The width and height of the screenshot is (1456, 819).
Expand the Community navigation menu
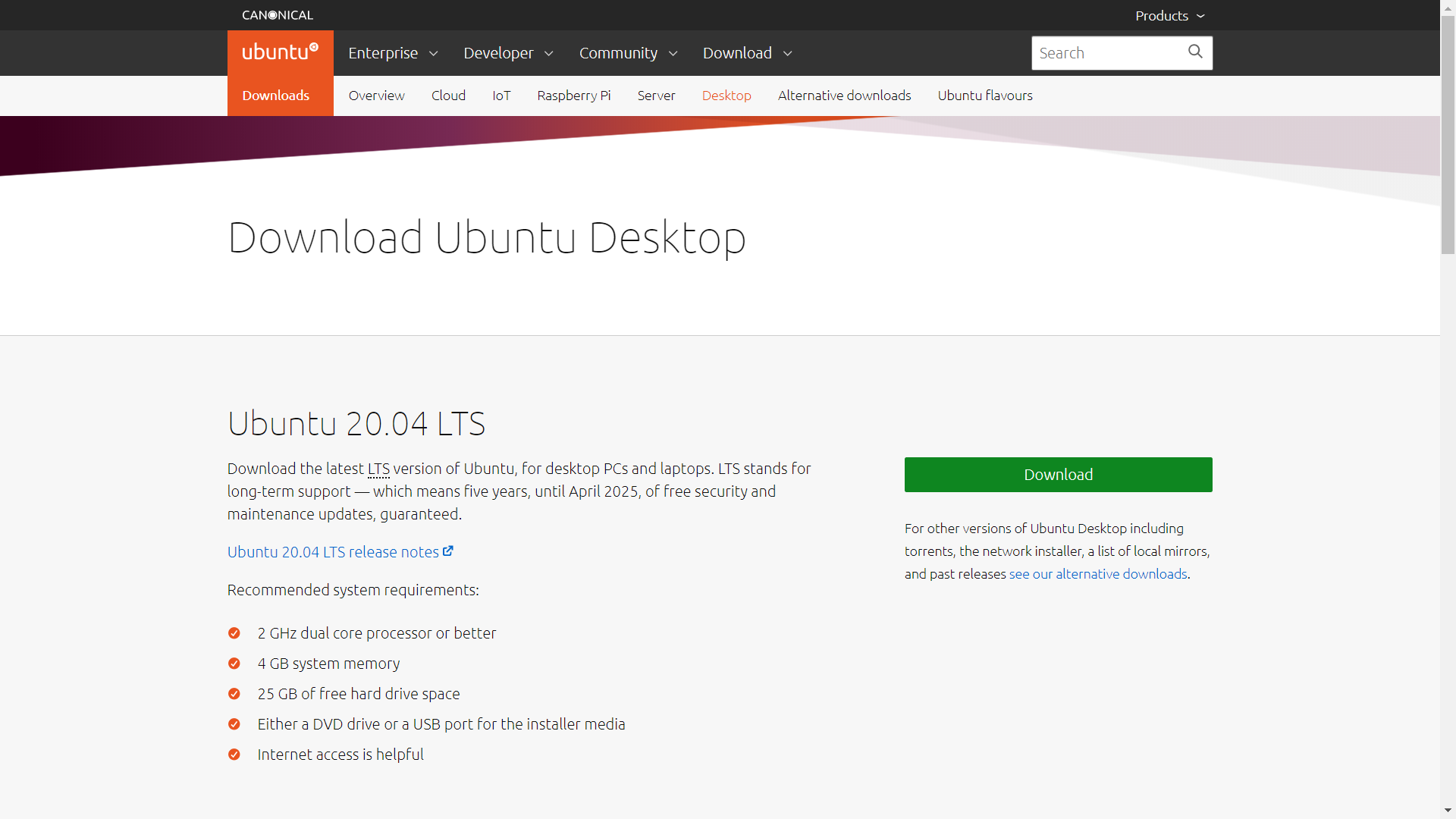628,53
